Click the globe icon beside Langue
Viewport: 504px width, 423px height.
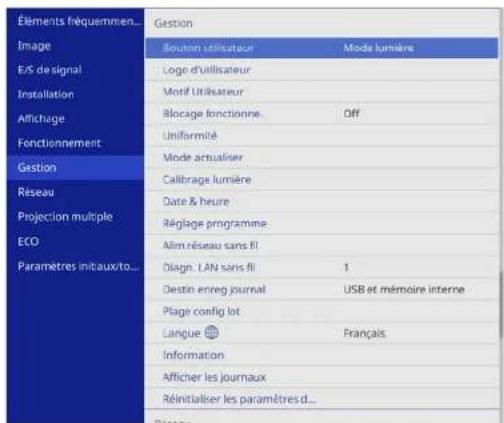(x=211, y=332)
